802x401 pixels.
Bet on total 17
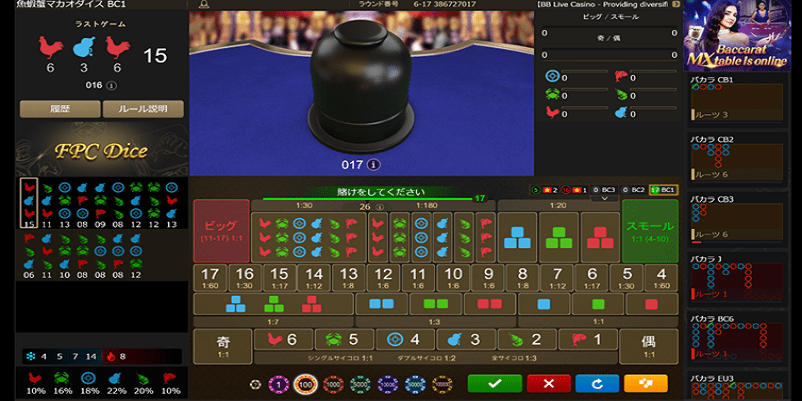[210, 278]
